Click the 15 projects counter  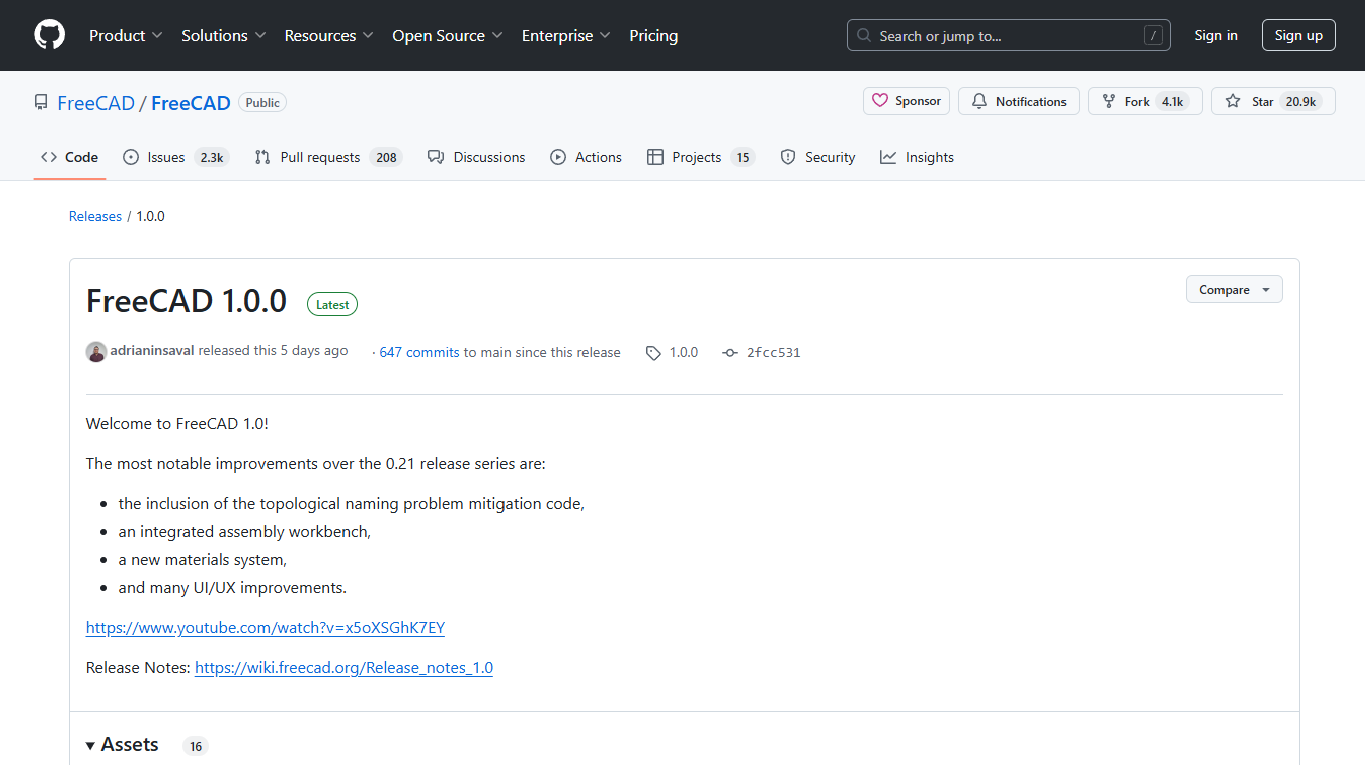tap(742, 157)
